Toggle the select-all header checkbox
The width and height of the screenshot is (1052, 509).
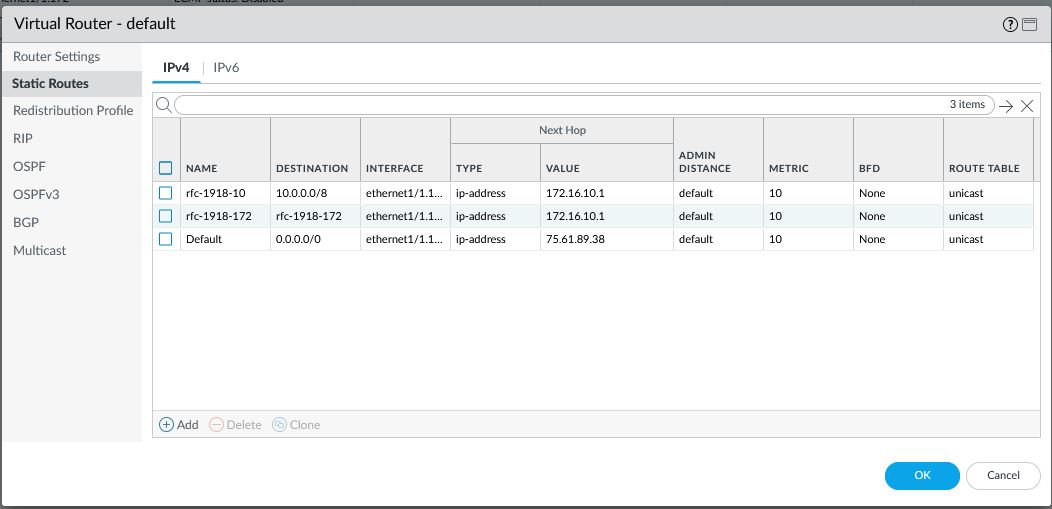click(x=166, y=168)
